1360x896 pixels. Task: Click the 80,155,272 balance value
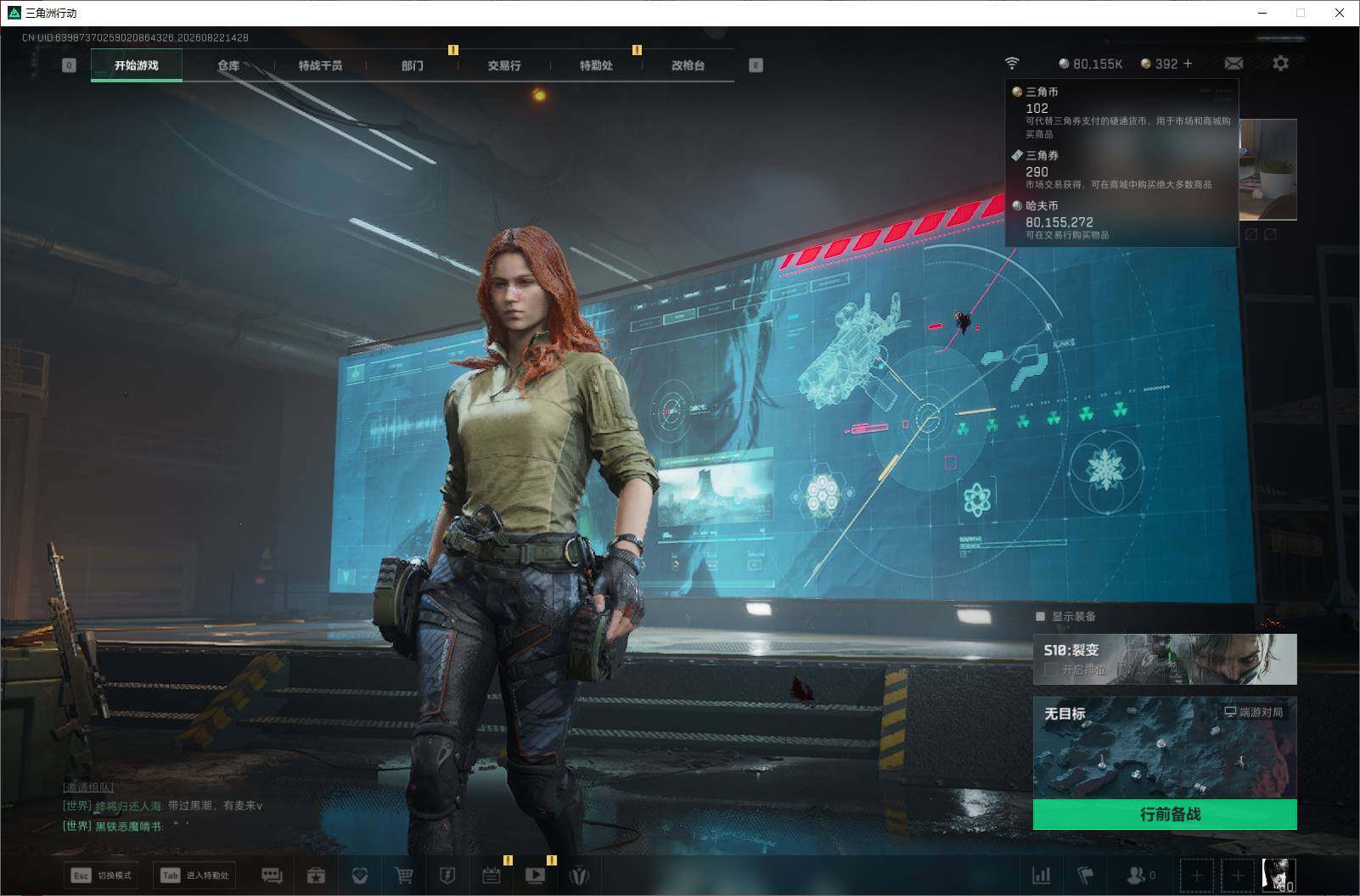click(x=1059, y=221)
